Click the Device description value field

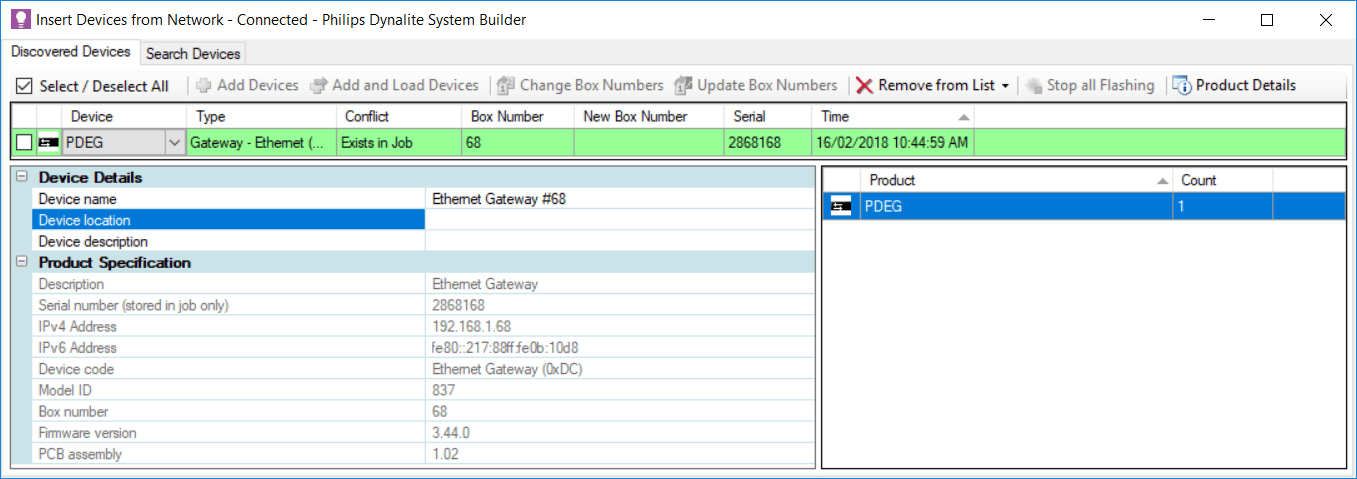(620, 241)
